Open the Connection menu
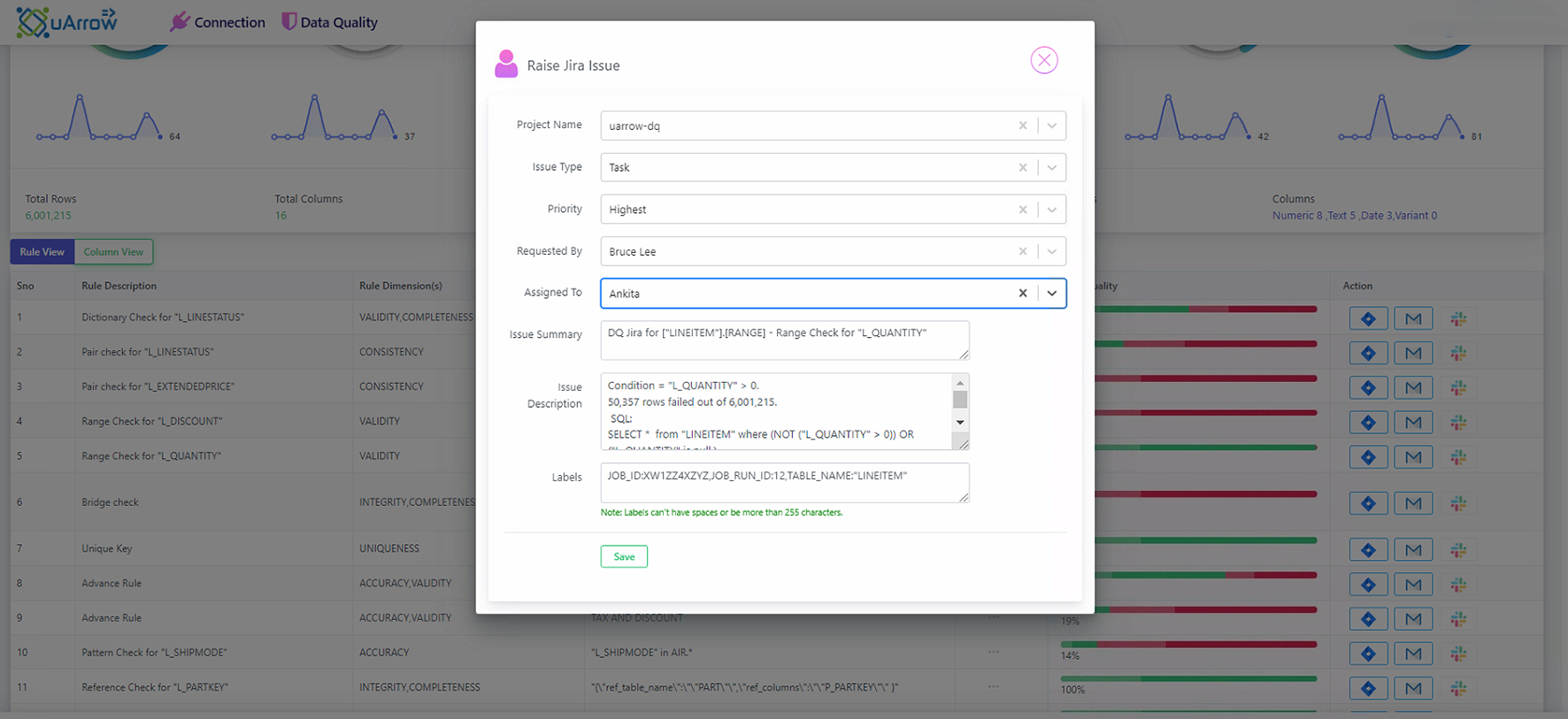Image resolution: width=1568 pixels, height=719 pixels. tap(218, 22)
